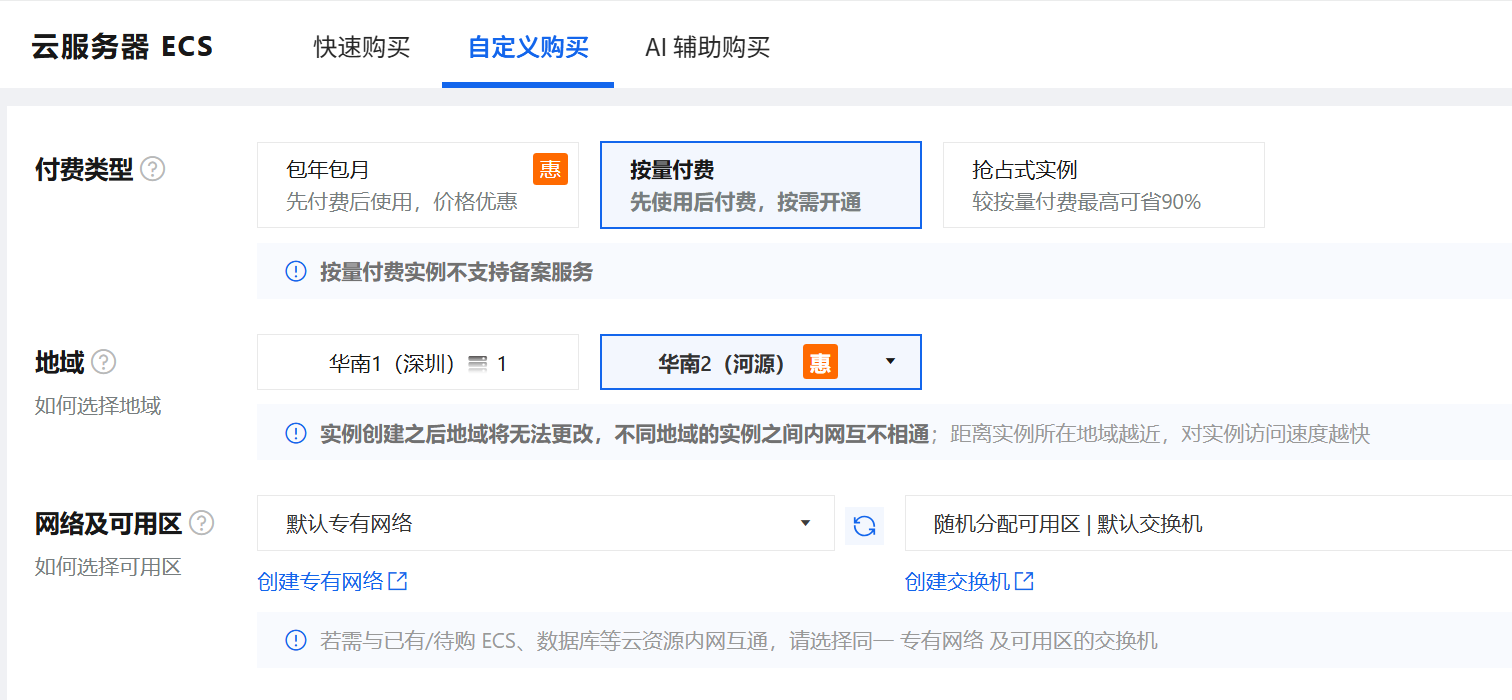Screen dimensions: 1512x700
Task: Click the info icon in the 内网互通 notice
Action: (x=296, y=640)
